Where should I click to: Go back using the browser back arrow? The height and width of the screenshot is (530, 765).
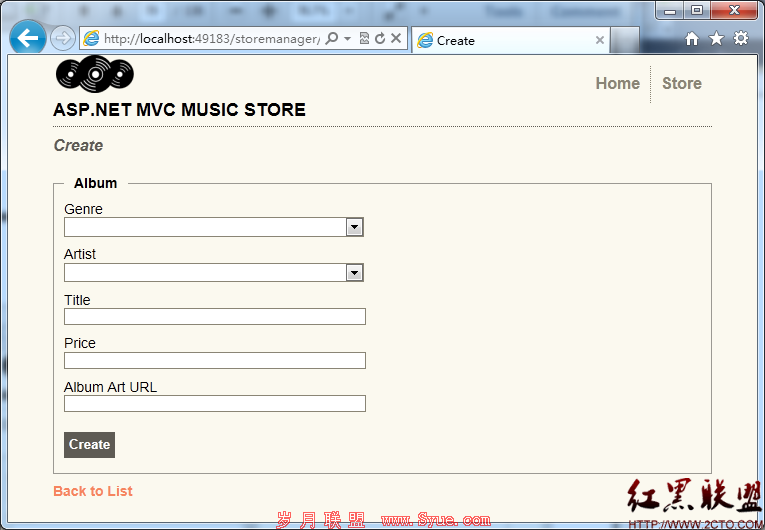coord(27,38)
